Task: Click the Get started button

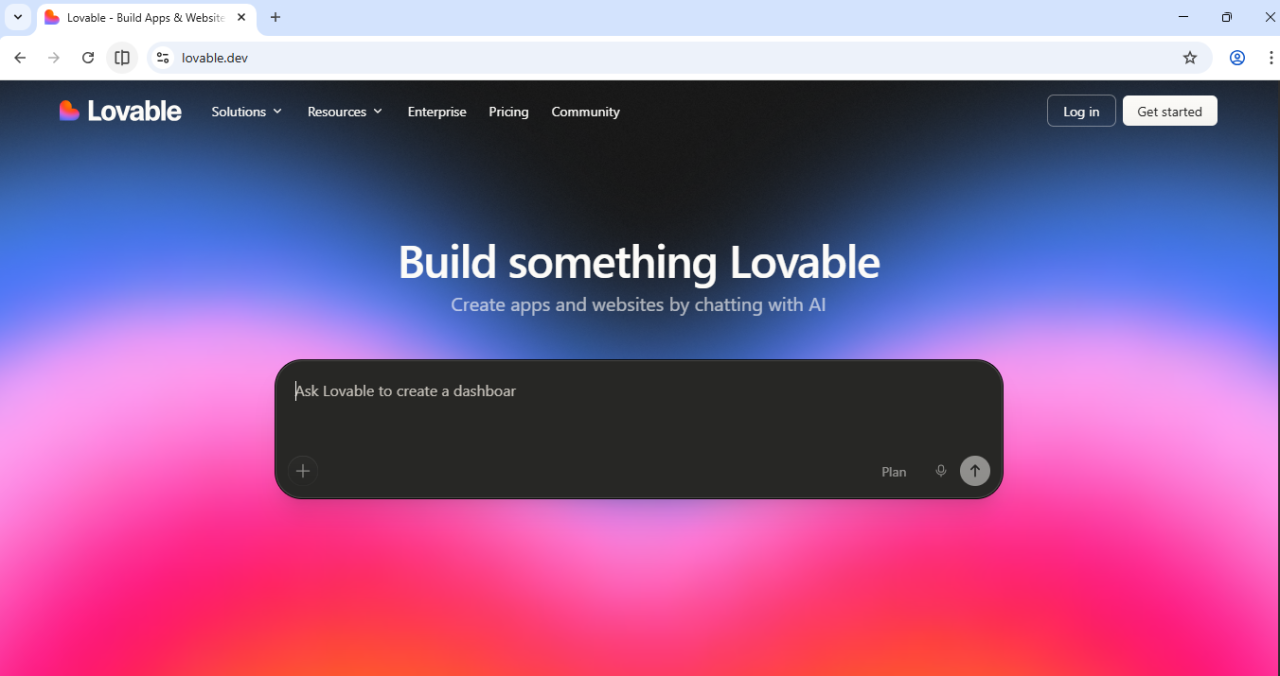Action: click(x=1170, y=111)
